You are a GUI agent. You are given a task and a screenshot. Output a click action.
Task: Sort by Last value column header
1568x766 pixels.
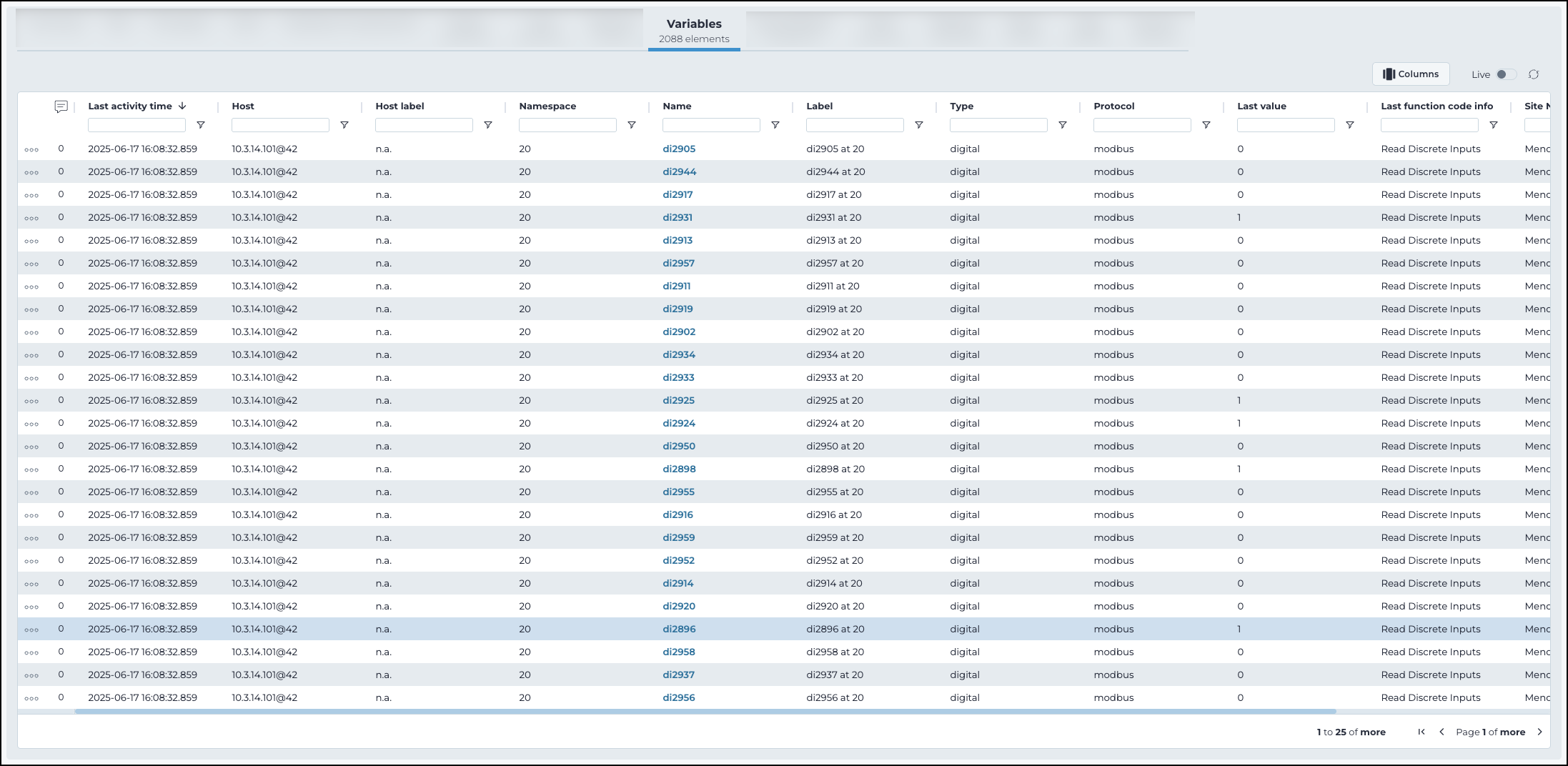coord(1261,106)
